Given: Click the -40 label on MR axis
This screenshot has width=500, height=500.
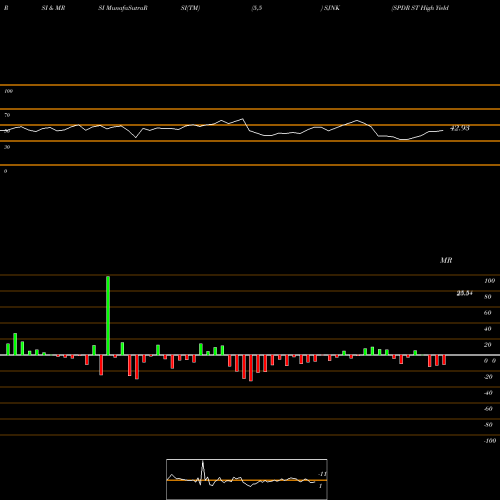Looking at the screenshot, I should tap(488, 393).
